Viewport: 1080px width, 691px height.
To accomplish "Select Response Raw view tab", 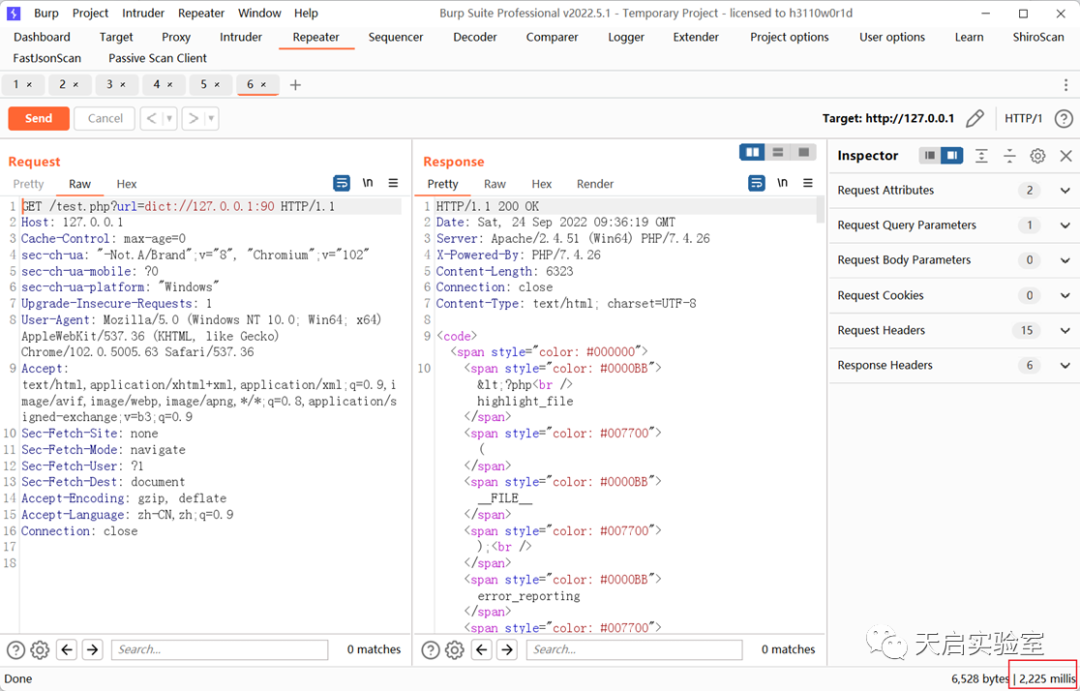I will tap(495, 184).
